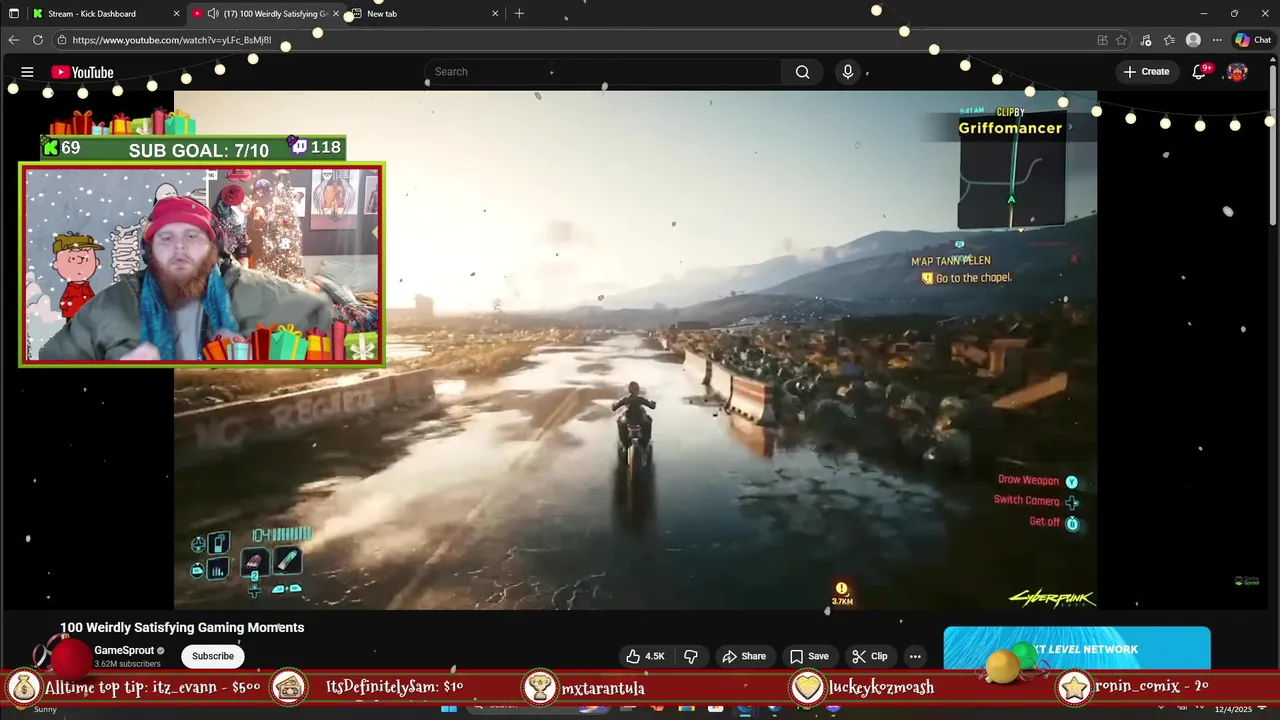This screenshot has width=1280, height=720.
Task: Click the browser address bar URL
Action: [x=172, y=40]
